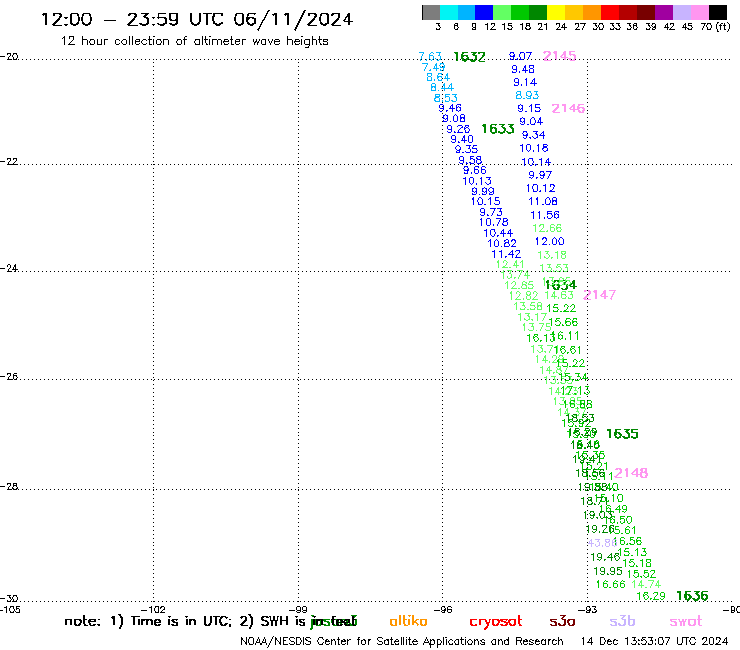Click the title '12:00 – 23:59 UTC 06/11/2024'
Image resolution: width=740 pixels, height=650 pixels.
197,19
